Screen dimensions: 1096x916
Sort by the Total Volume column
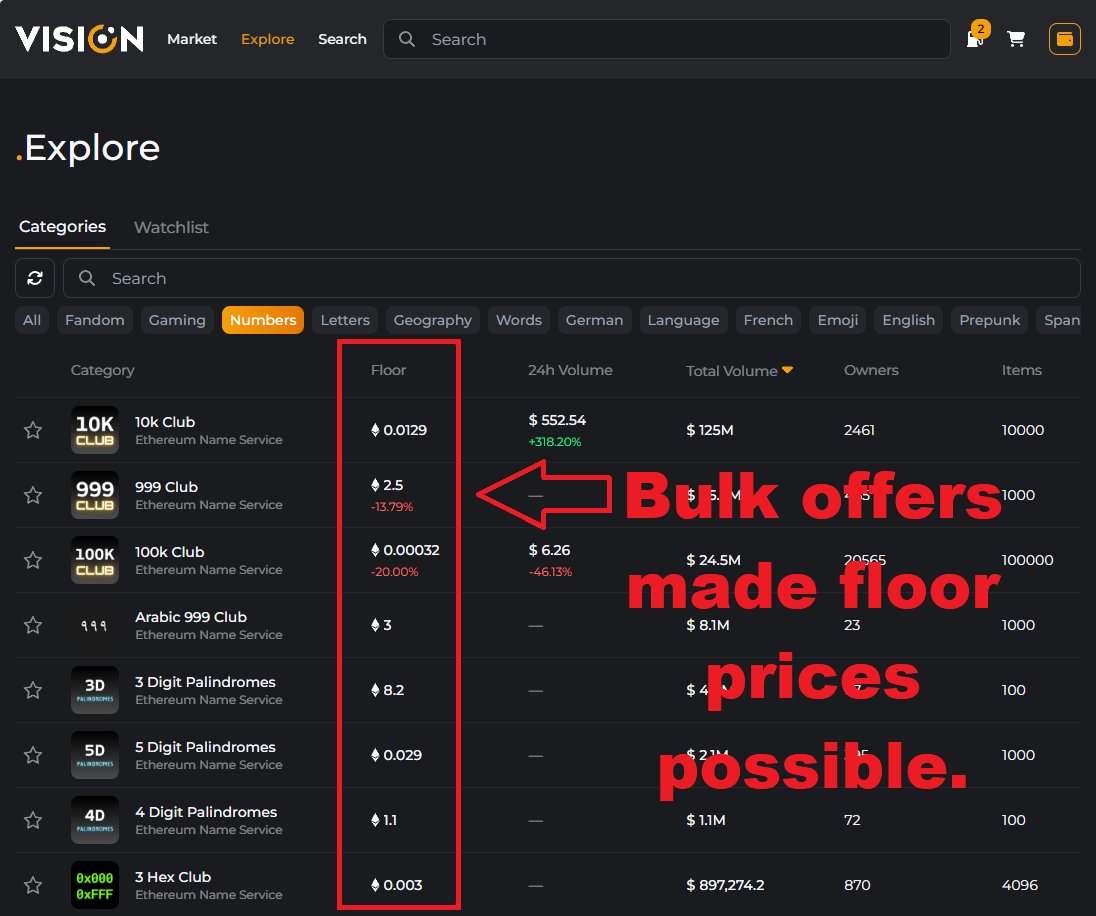(x=739, y=371)
